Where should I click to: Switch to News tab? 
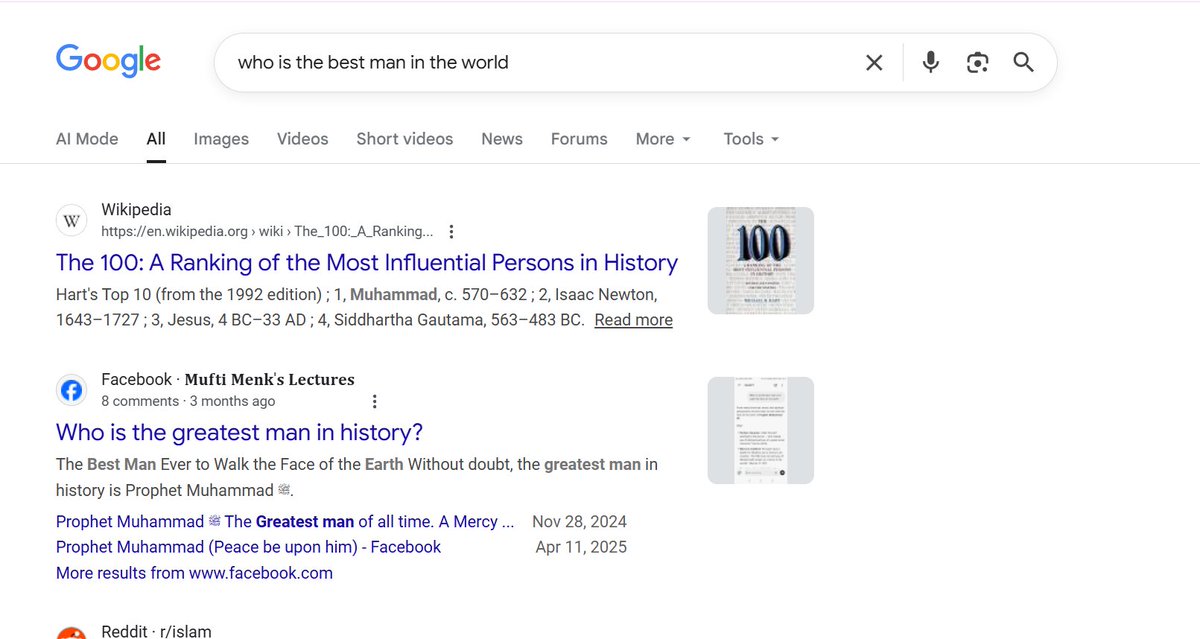pos(502,139)
